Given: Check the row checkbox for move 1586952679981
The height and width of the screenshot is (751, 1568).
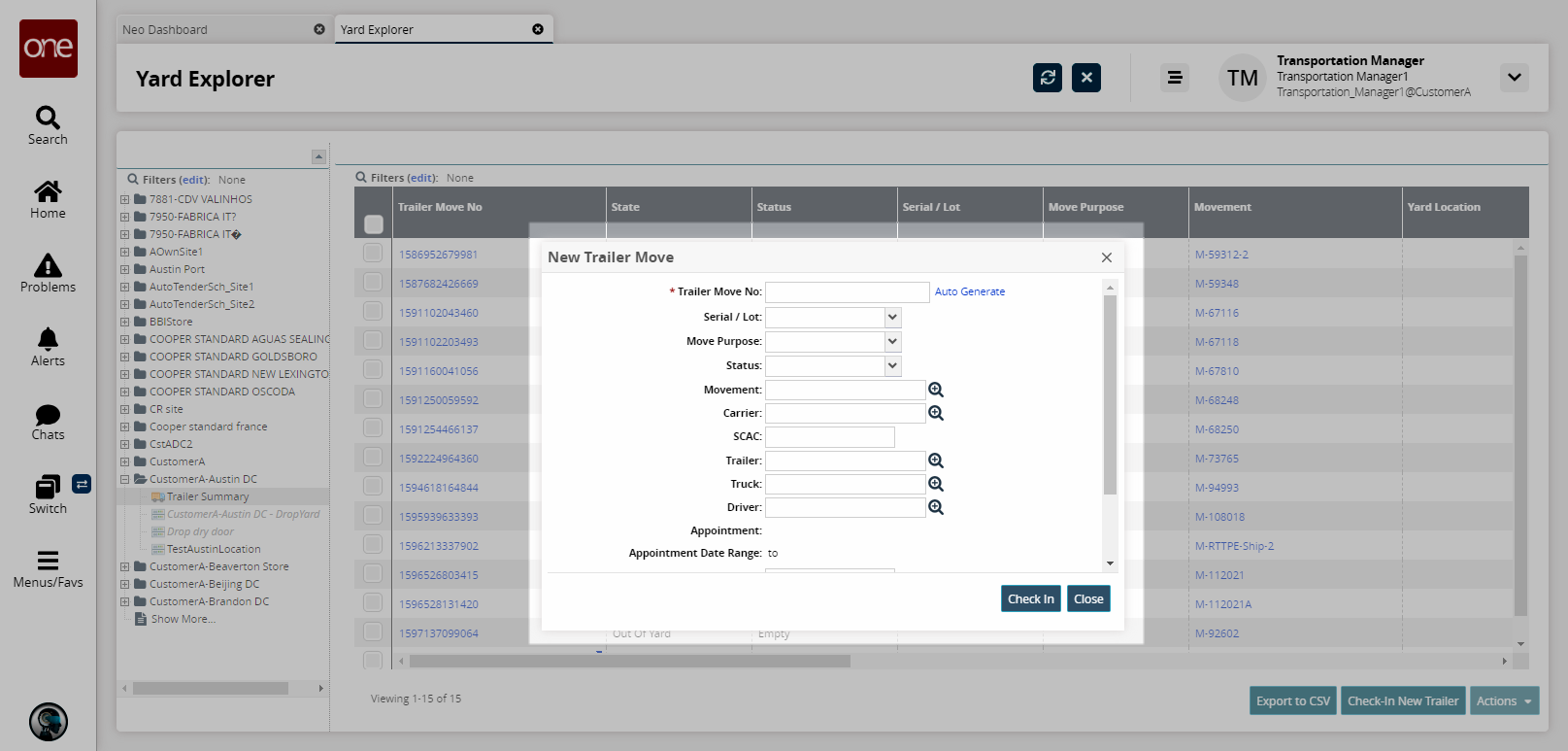Looking at the screenshot, I should click(x=373, y=254).
